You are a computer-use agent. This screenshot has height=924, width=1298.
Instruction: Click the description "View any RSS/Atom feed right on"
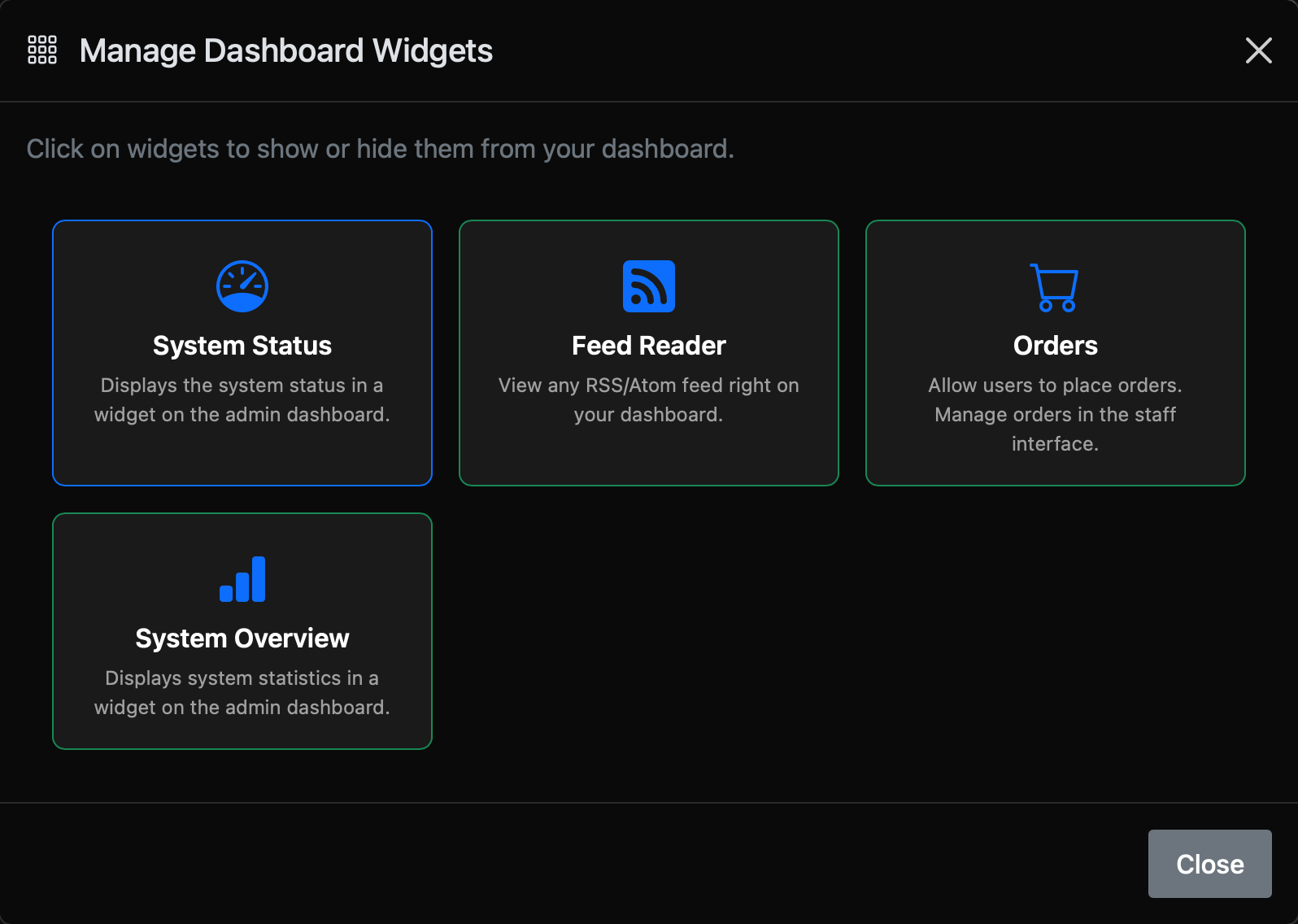tap(649, 386)
